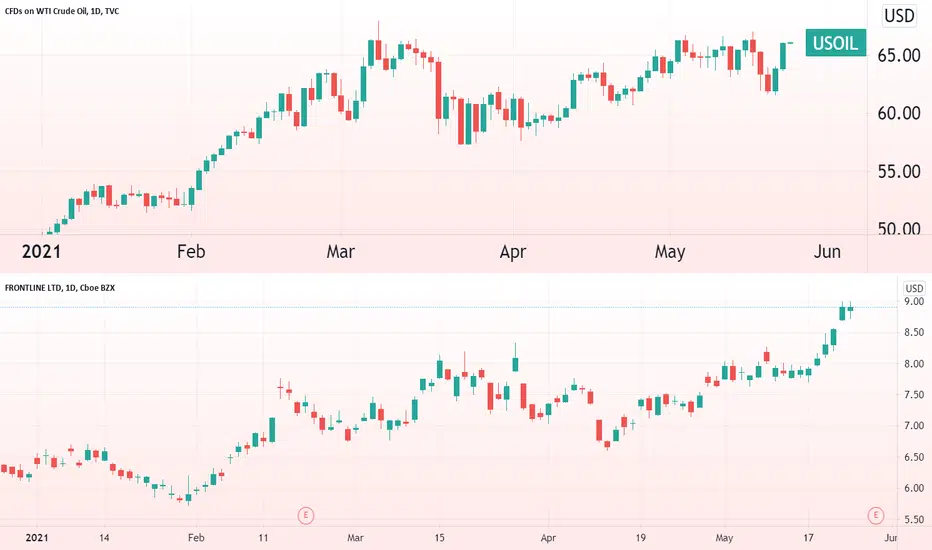Click the earnings E marker near February

[306, 515]
